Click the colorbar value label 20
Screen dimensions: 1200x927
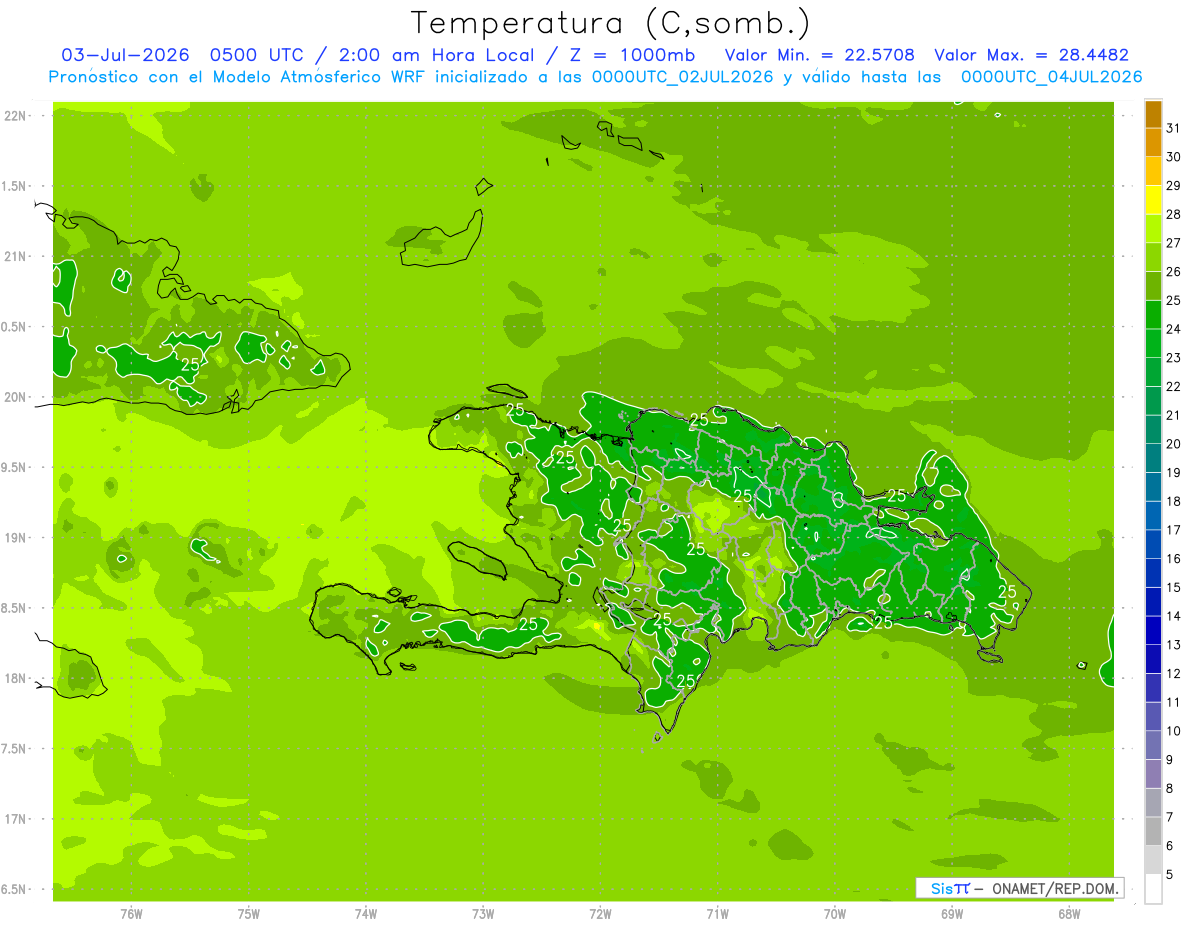(1174, 444)
